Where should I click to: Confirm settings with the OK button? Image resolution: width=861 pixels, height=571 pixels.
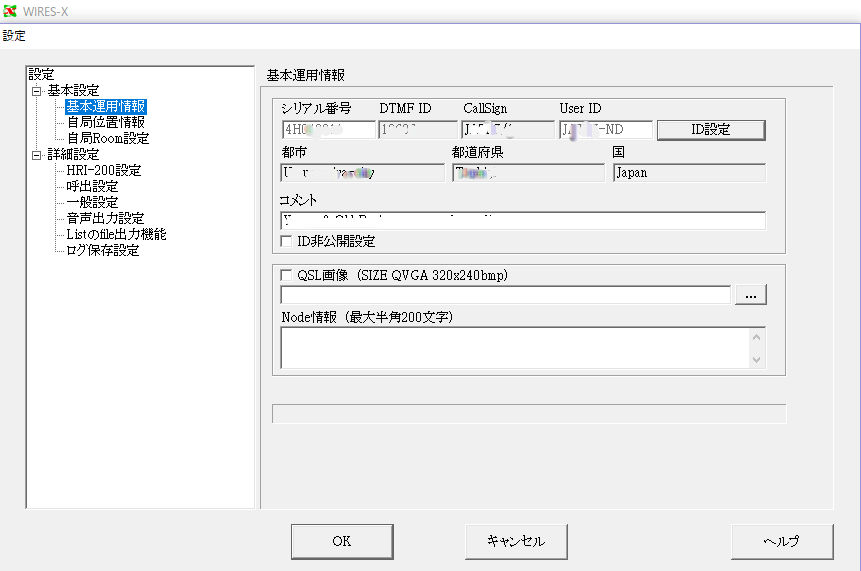342,541
